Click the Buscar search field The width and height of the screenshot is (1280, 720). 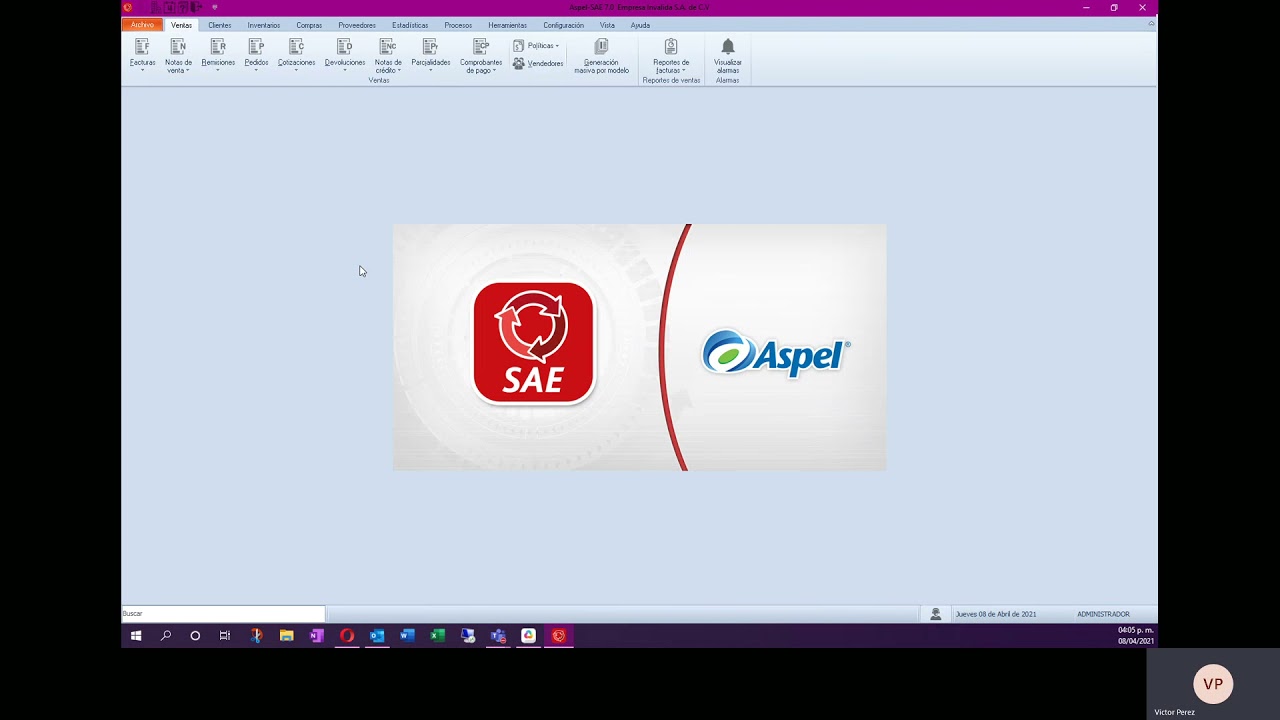click(223, 614)
